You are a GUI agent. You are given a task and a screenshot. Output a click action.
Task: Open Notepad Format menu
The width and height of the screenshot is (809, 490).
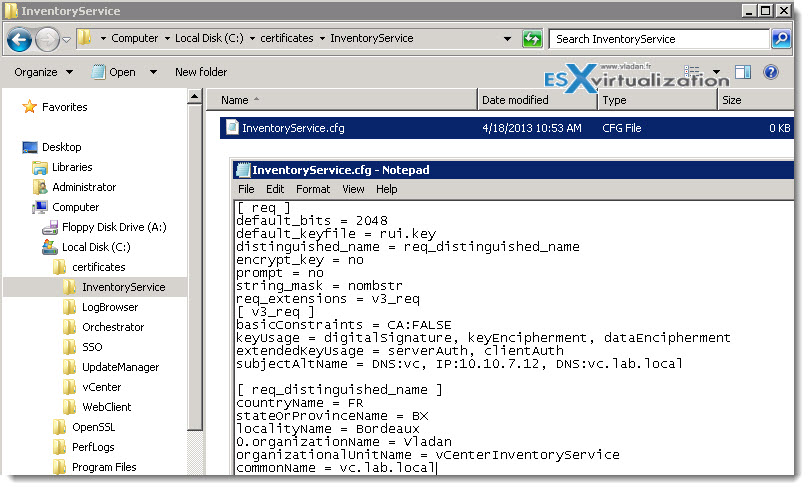[313, 189]
